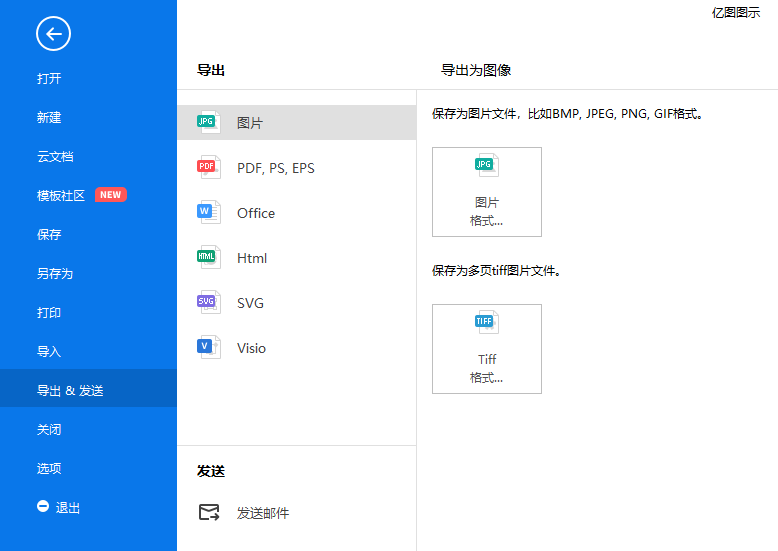Image resolution: width=778 pixels, height=551 pixels.
Task: Click the 导出 section heading
Action: point(211,70)
